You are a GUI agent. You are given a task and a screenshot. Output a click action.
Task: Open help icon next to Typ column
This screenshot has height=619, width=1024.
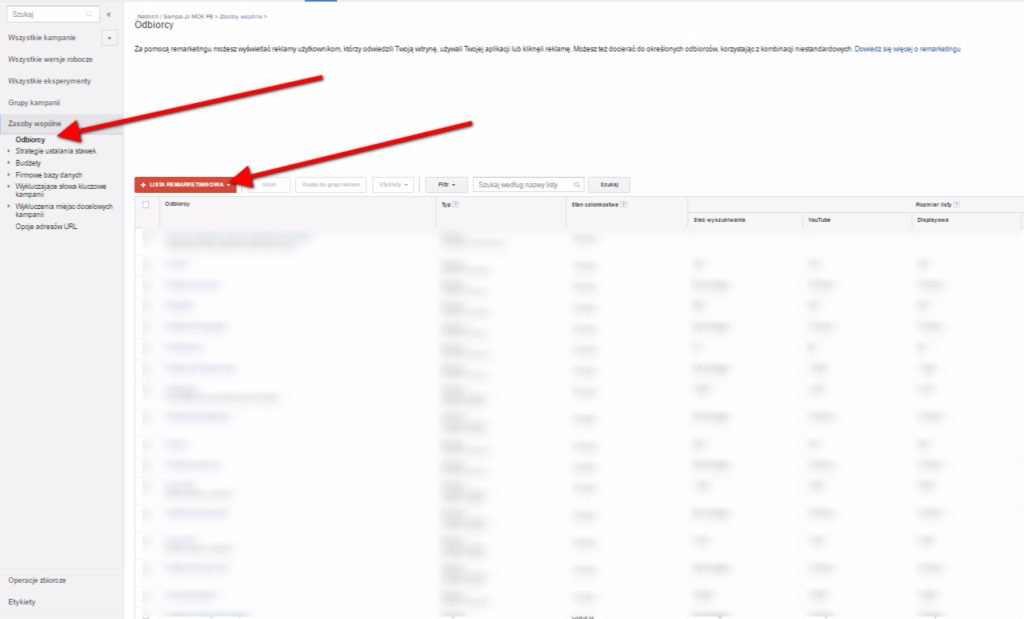tap(456, 204)
